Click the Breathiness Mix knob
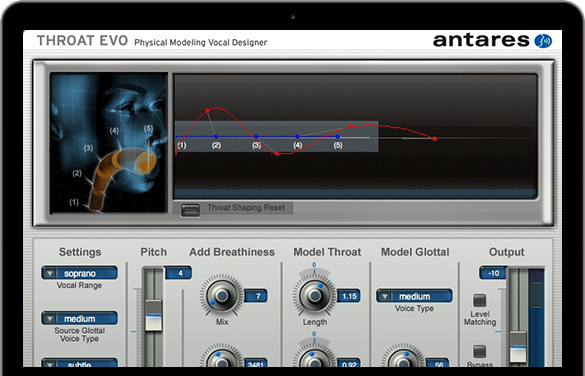Viewport: 585px width, 376px height. [222, 296]
